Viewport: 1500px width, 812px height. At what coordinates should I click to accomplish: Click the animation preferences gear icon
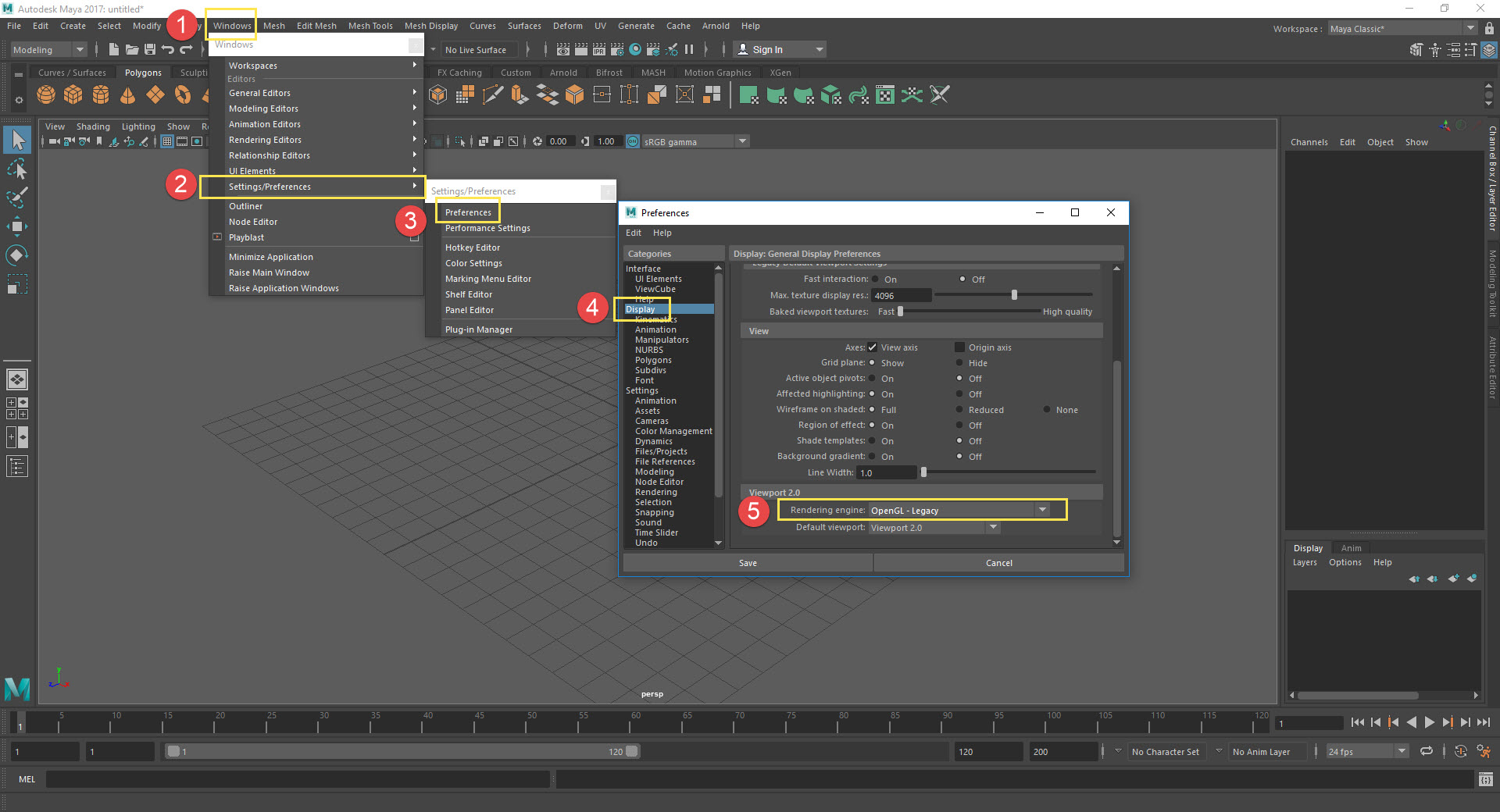[1484, 751]
